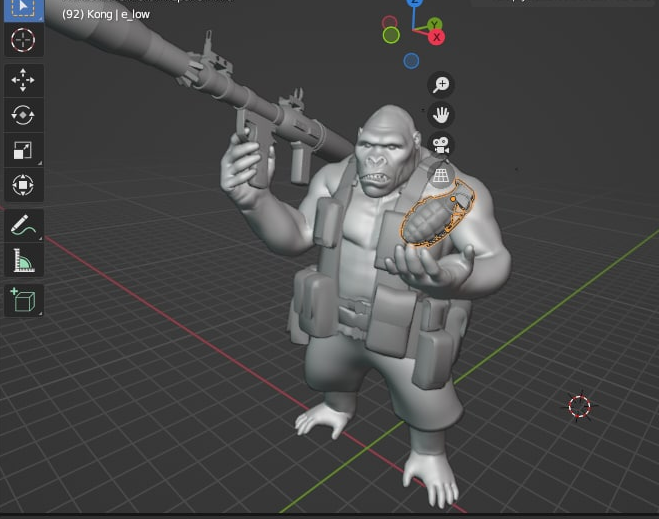Click the zoom magnifier viewport button

tap(441, 85)
